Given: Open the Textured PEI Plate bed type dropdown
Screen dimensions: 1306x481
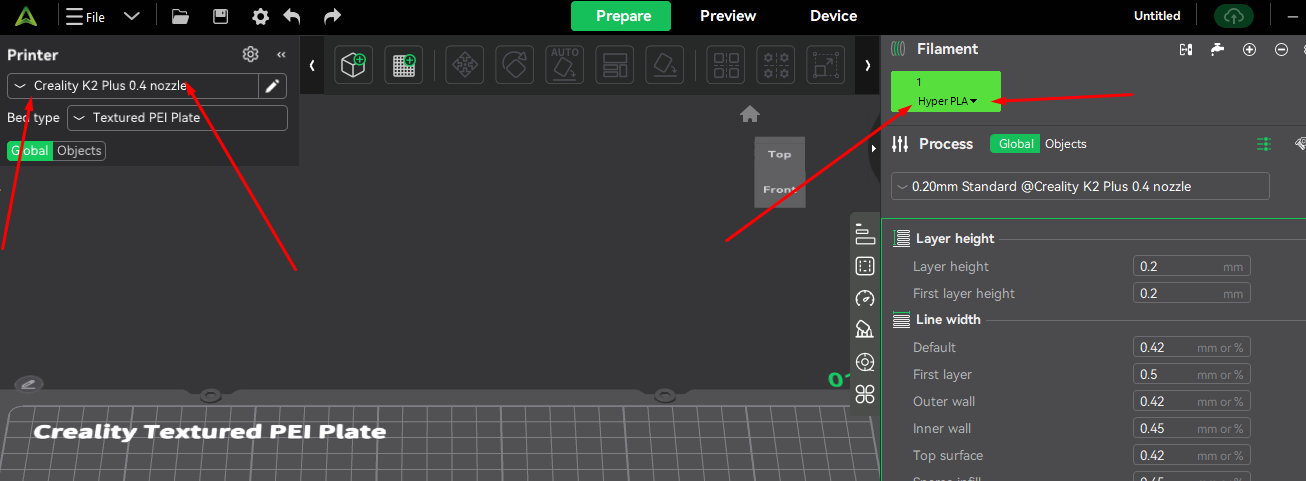Looking at the screenshot, I should [177, 118].
